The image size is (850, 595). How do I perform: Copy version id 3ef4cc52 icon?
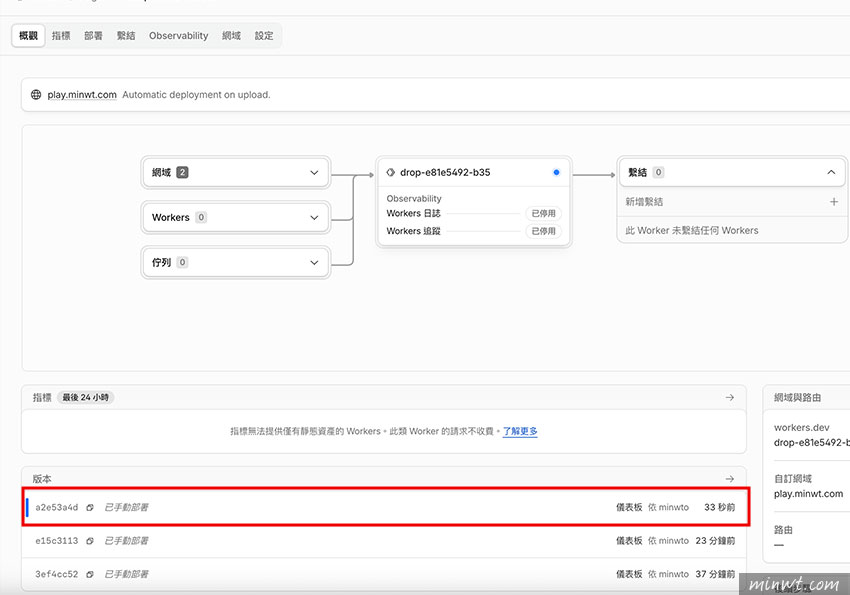point(90,574)
